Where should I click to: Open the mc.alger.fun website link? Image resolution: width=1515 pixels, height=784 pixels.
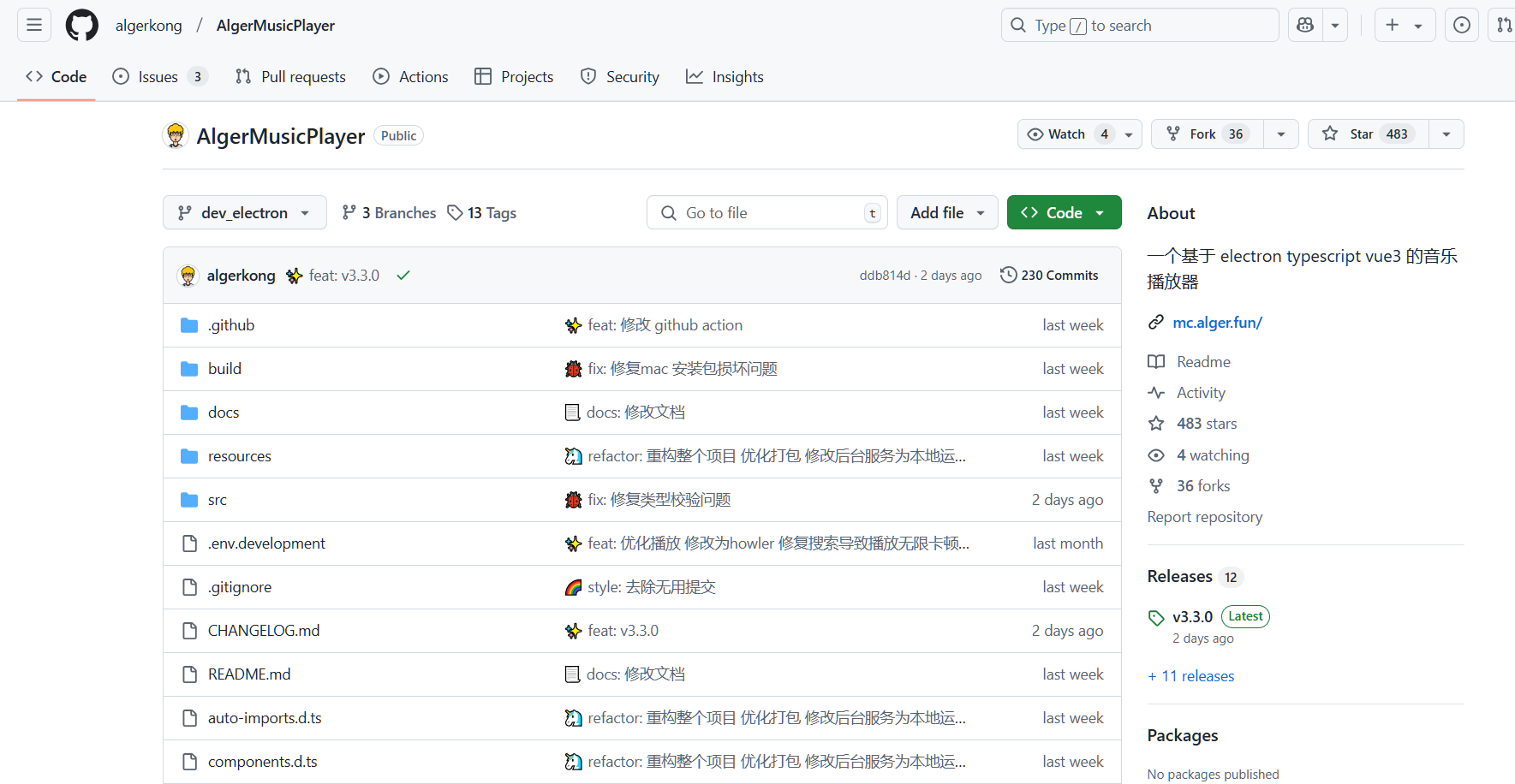[1217, 323]
